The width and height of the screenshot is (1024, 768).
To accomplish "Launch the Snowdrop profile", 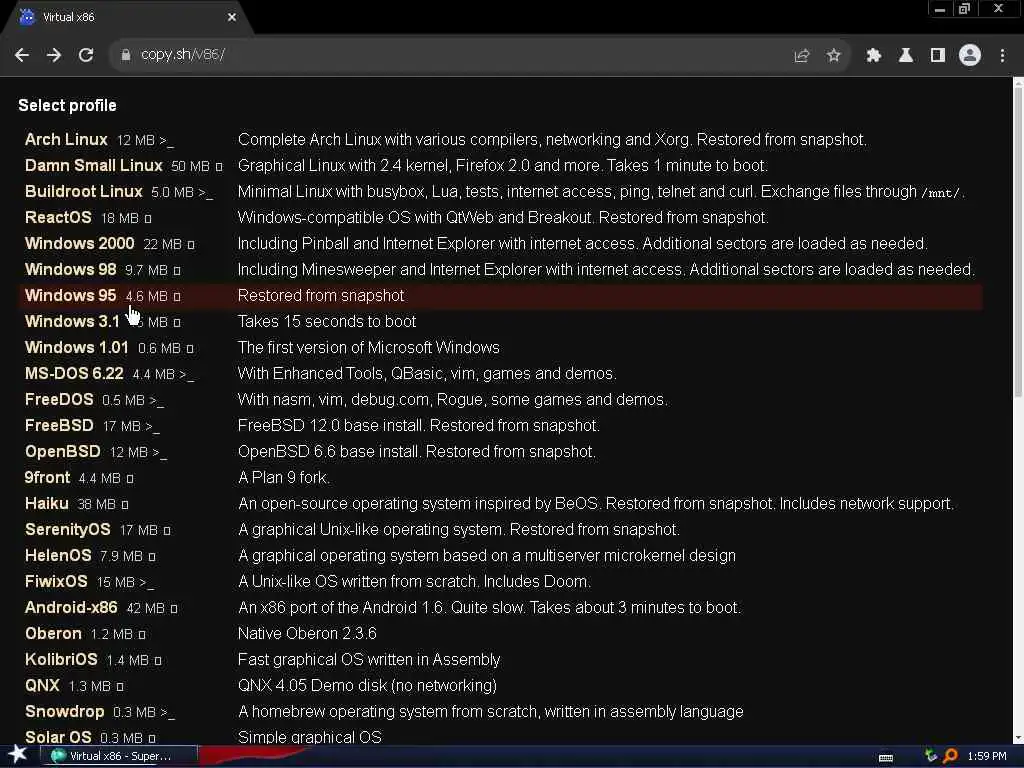I will pyautogui.click(x=65, y=712).
